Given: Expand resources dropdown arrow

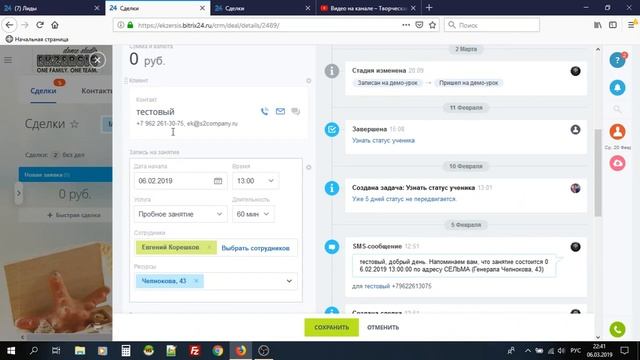Looking at the screenshot, I should [289, 281].
